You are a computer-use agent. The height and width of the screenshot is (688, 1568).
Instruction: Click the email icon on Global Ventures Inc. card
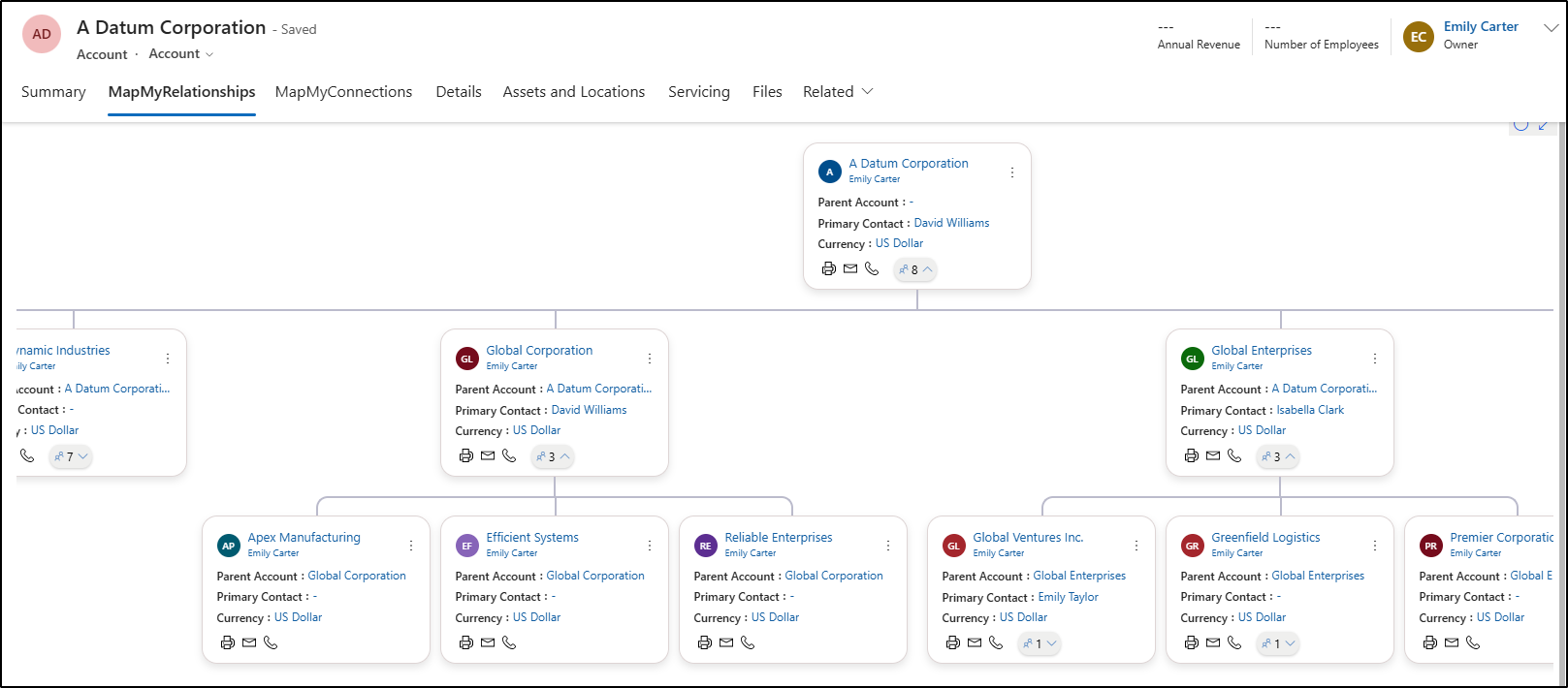(975, 642)
